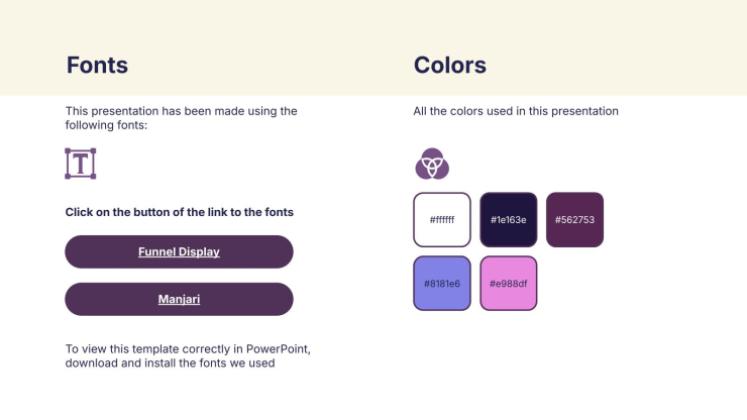Select the 'All the colors used' description
Screen dimensions: 747x420
coord(515,111)
